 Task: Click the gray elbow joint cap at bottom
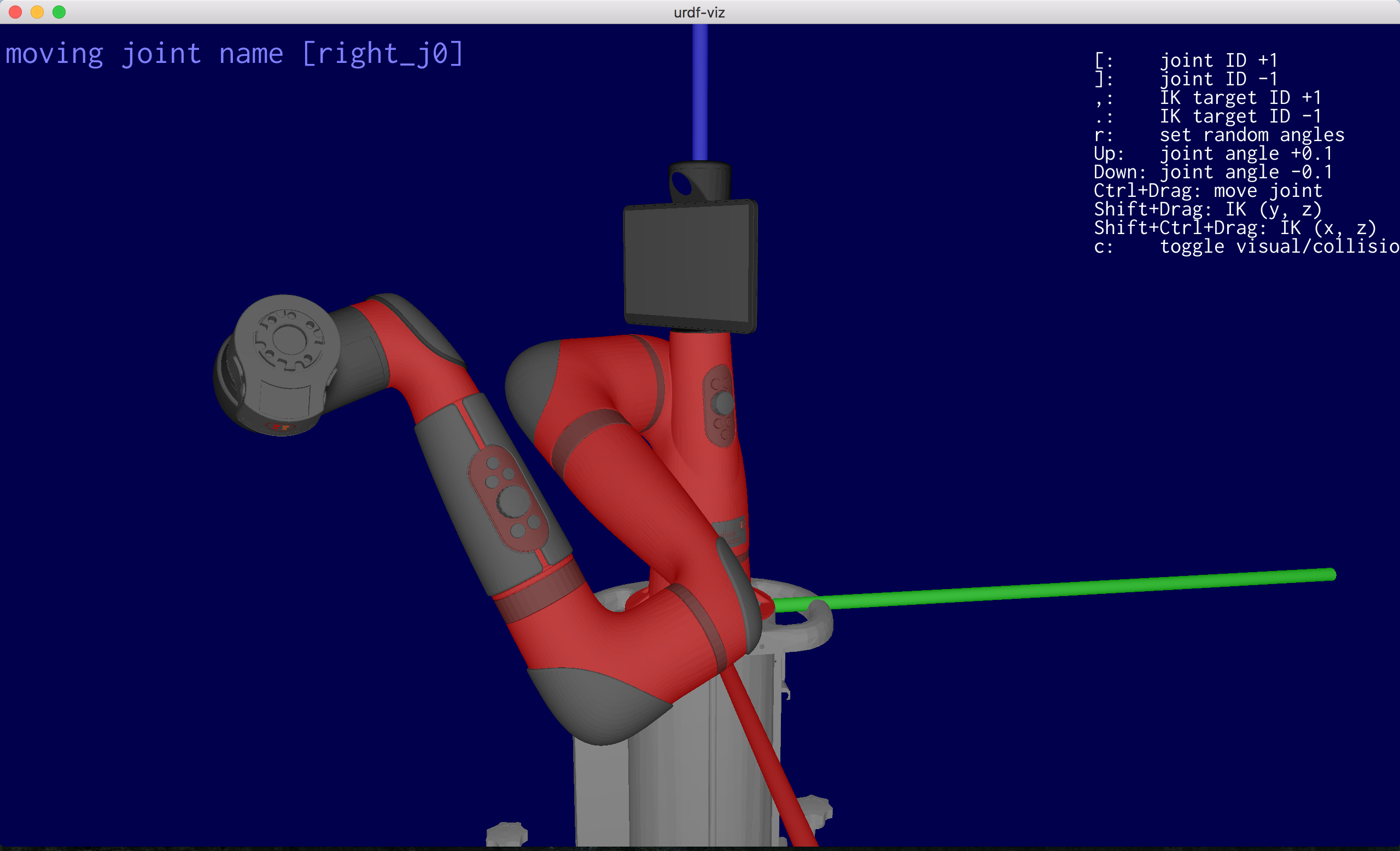[x=597, y=704]
